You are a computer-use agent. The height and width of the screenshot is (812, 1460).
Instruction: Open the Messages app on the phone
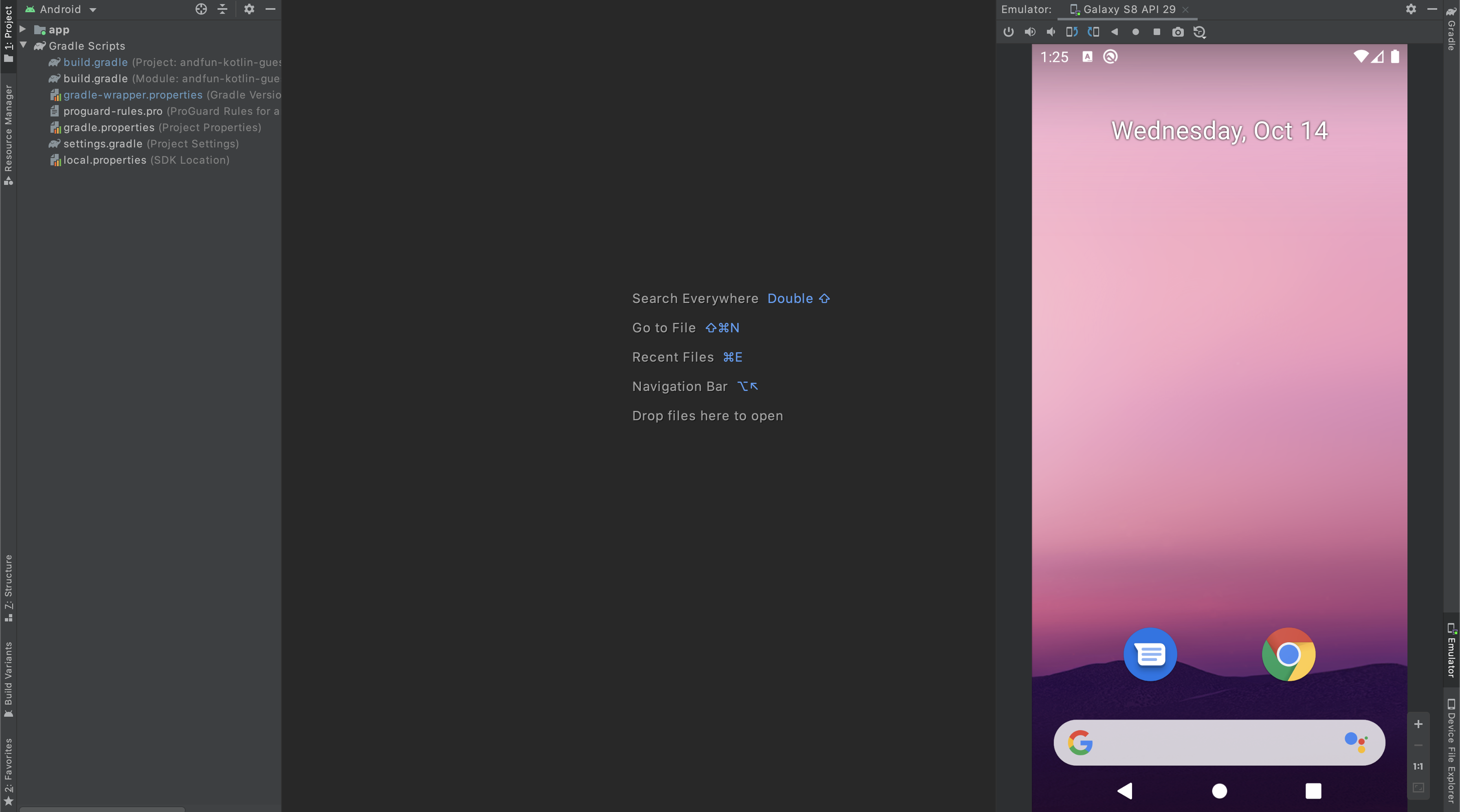click(1150, 654)
